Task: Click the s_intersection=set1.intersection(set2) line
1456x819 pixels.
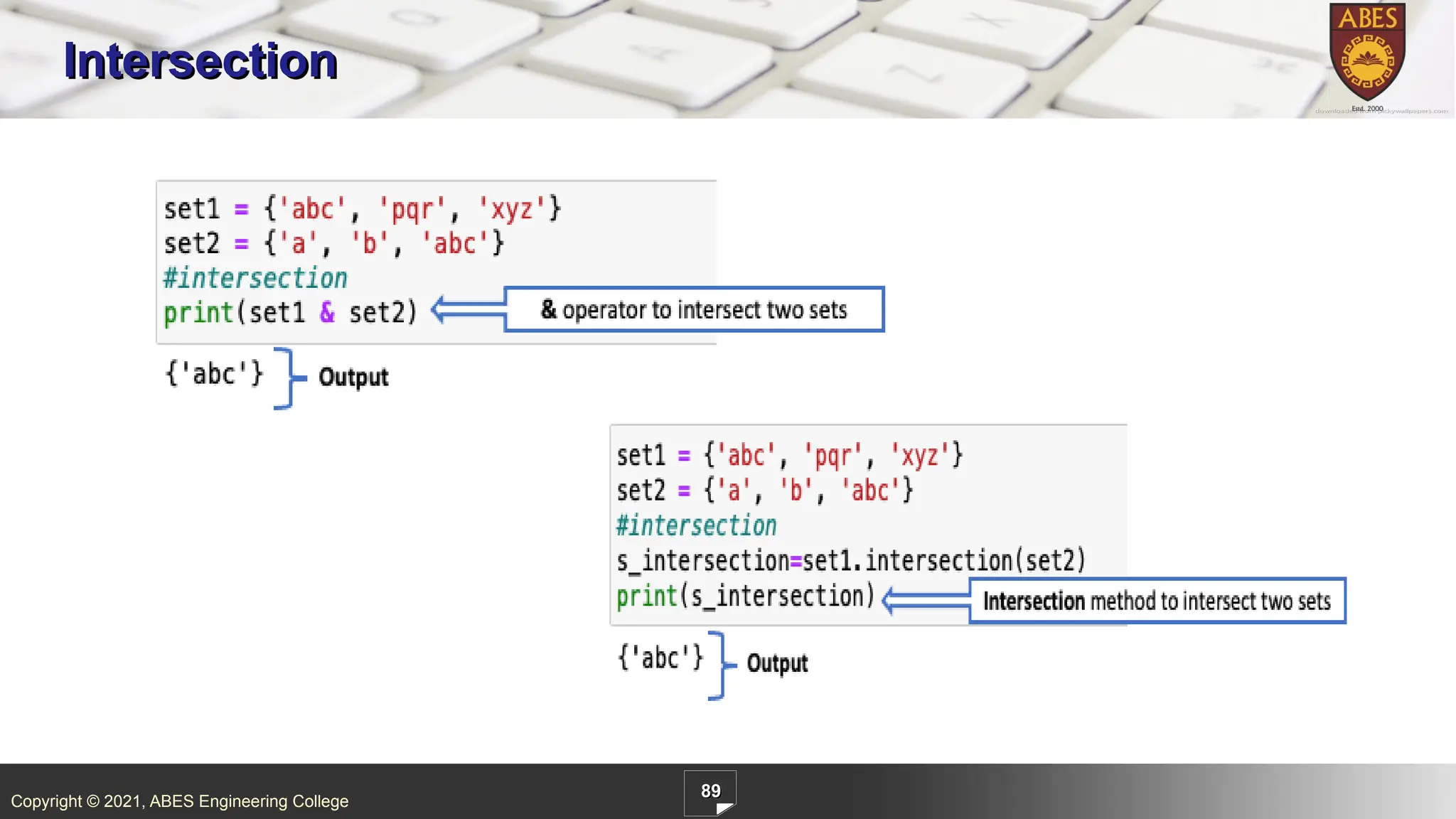Action: point(851,561)
